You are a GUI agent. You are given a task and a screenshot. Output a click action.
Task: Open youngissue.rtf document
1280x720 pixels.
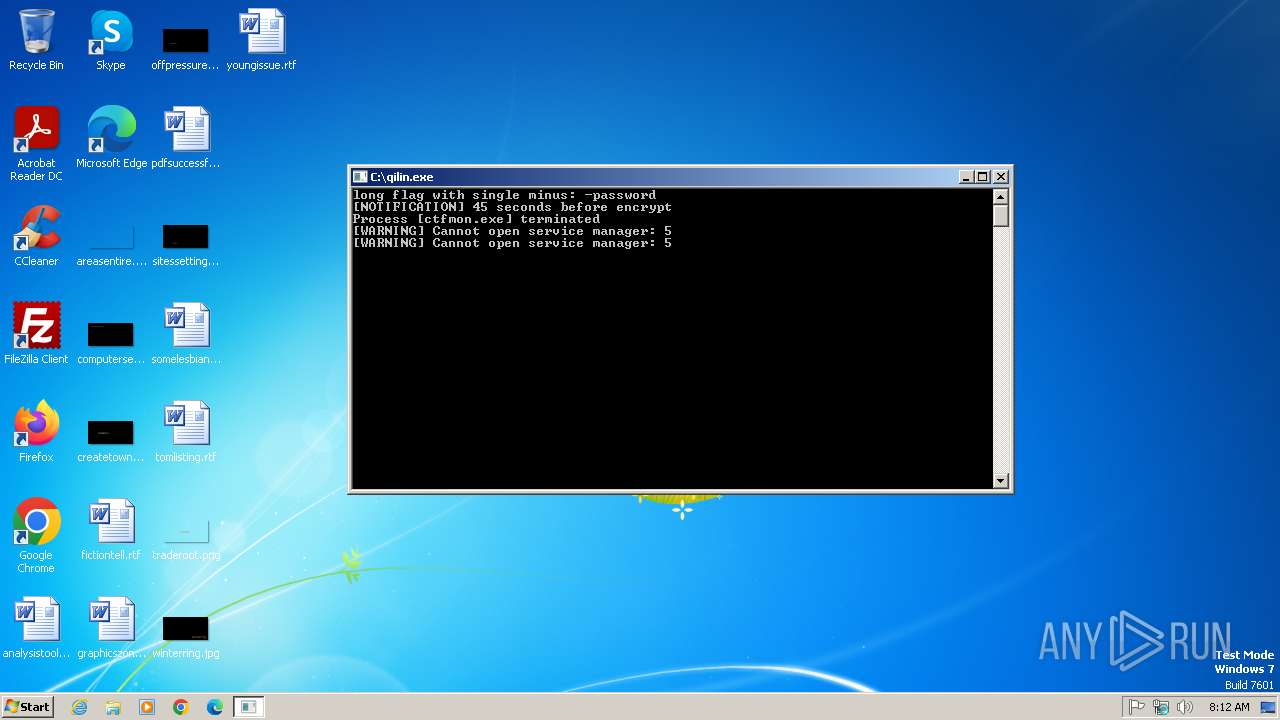point(261,40)
